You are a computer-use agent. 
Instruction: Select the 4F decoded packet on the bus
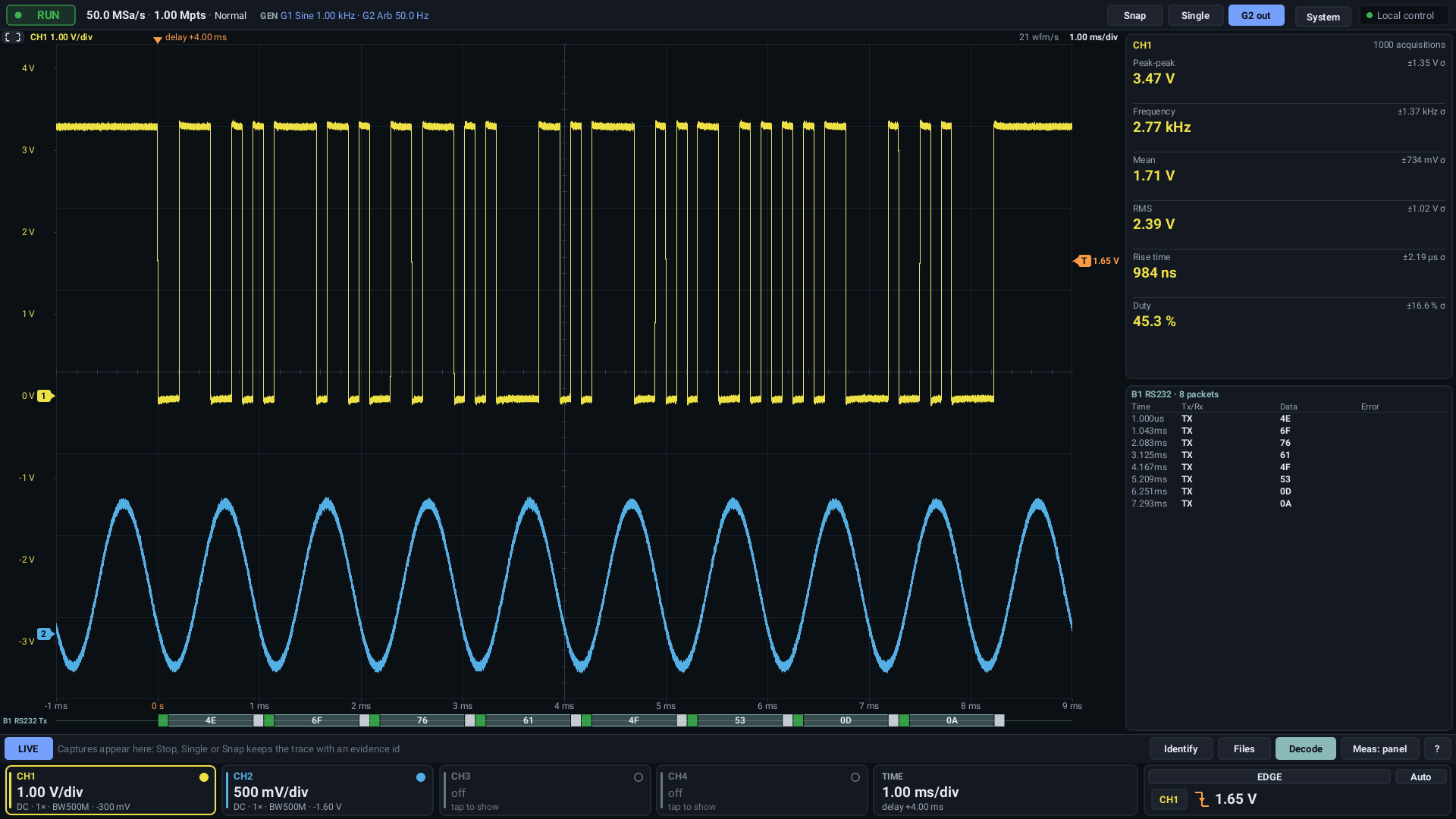point(633,720)
